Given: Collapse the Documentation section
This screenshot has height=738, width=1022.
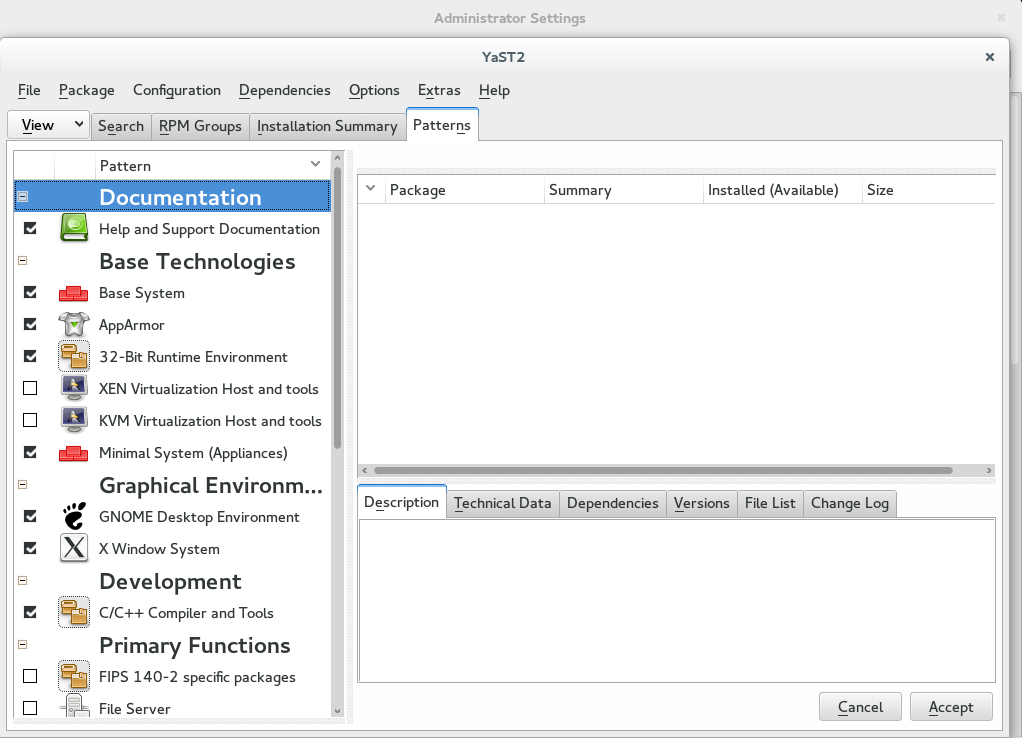Looking at the screenshot, I should 21,196.
